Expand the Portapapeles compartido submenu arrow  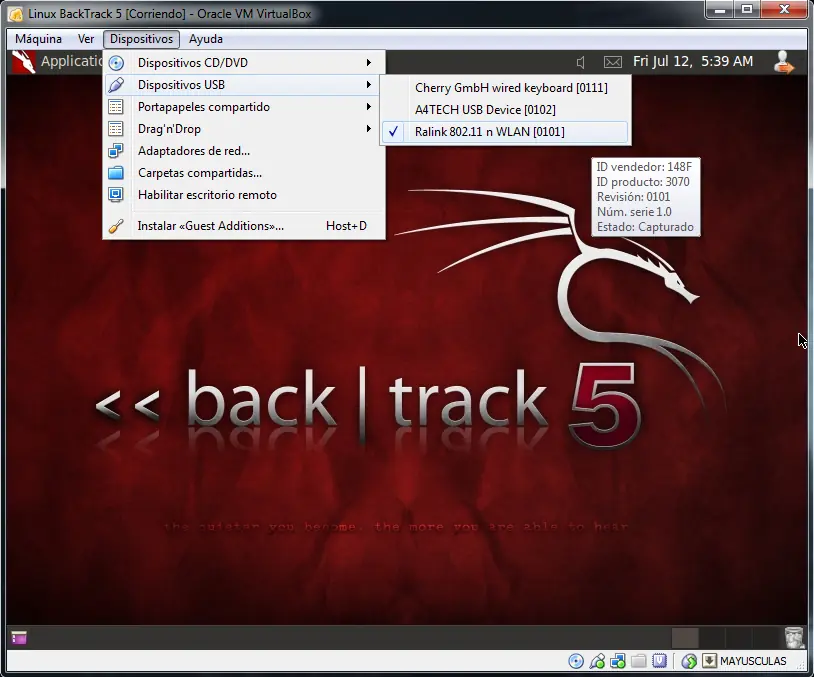tap(369, 107)
